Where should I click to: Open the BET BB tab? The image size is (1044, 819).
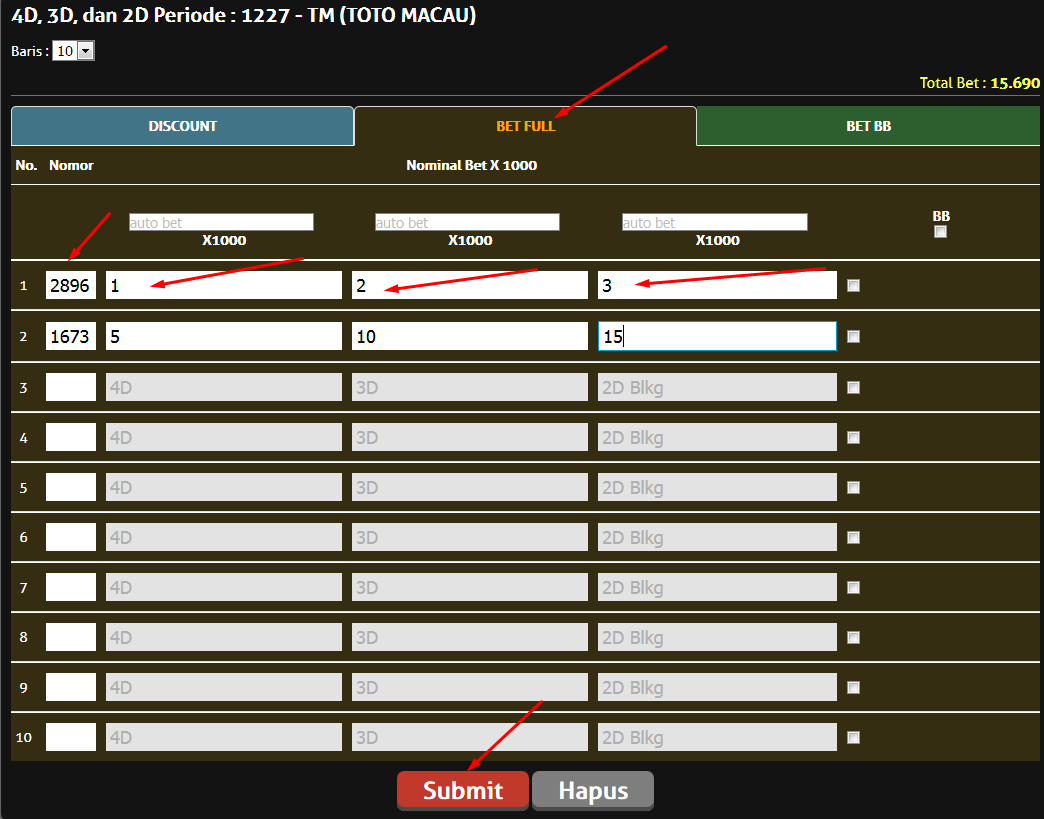(868, 126)
